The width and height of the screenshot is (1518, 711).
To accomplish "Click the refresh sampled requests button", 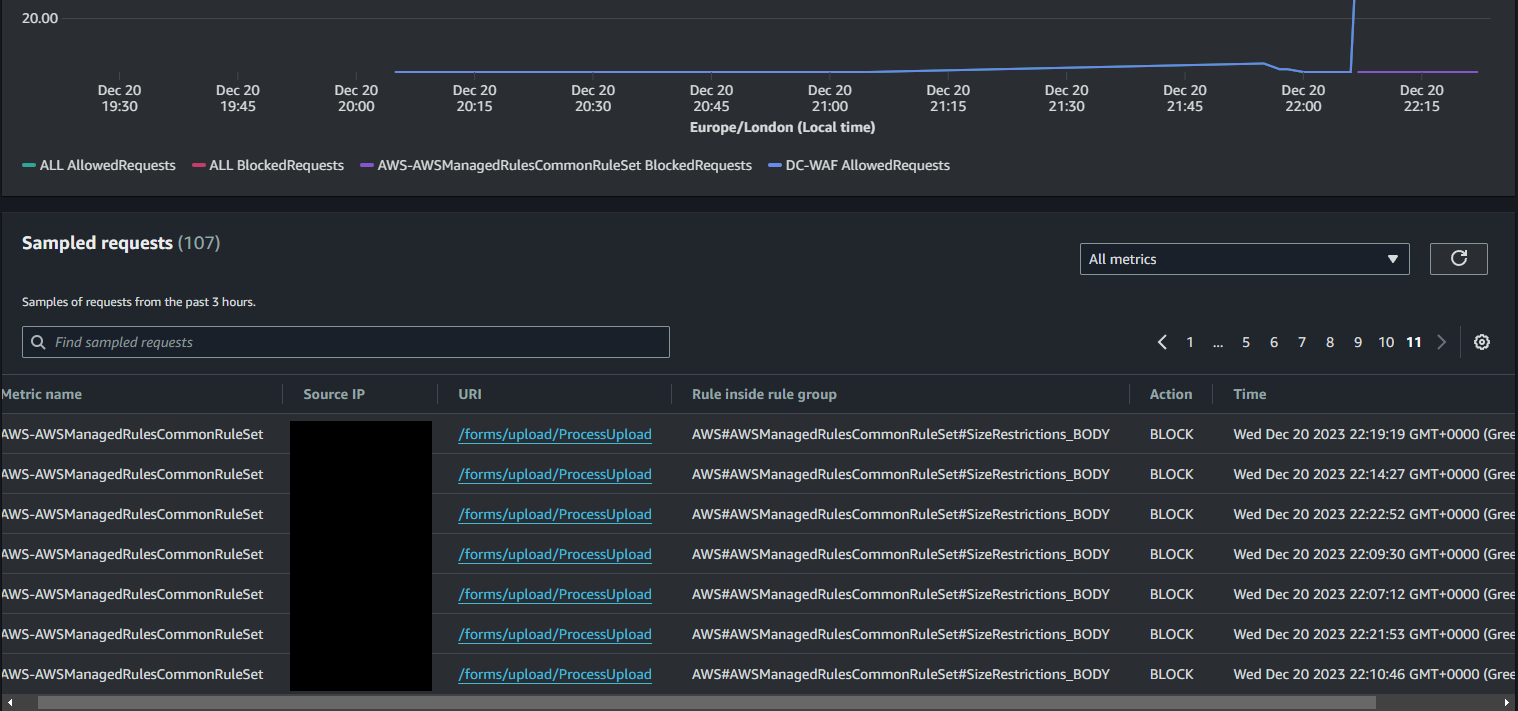I will coord(1458,259).
